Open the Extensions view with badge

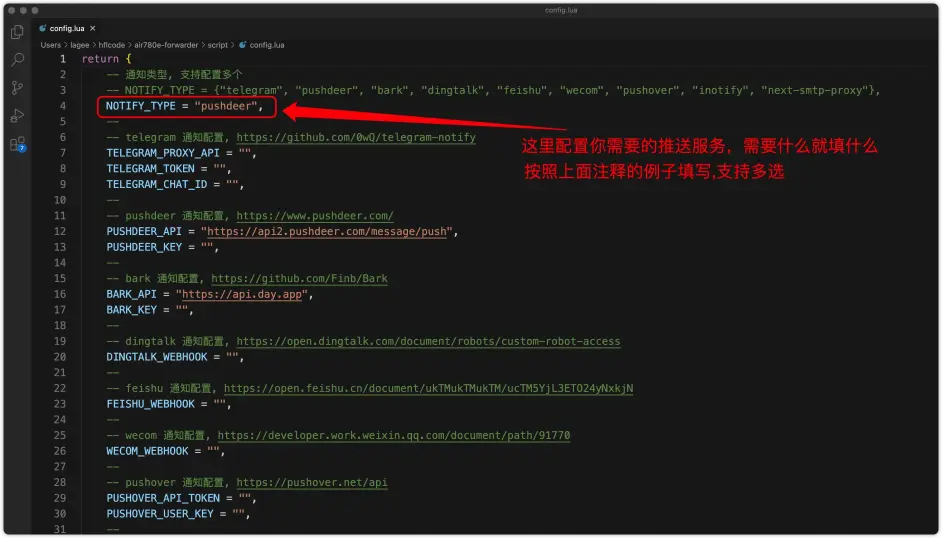click(x=18, y=144)
